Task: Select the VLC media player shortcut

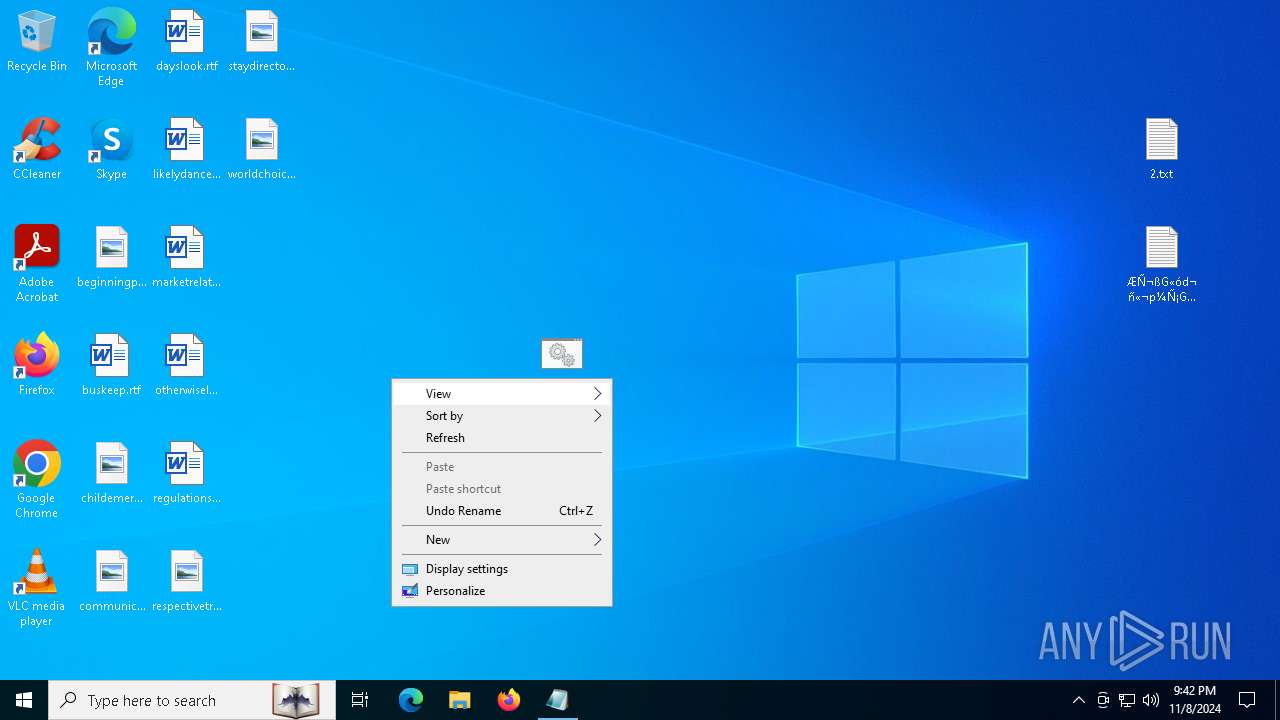Action: pyautogui.click(x=37, y=588)
